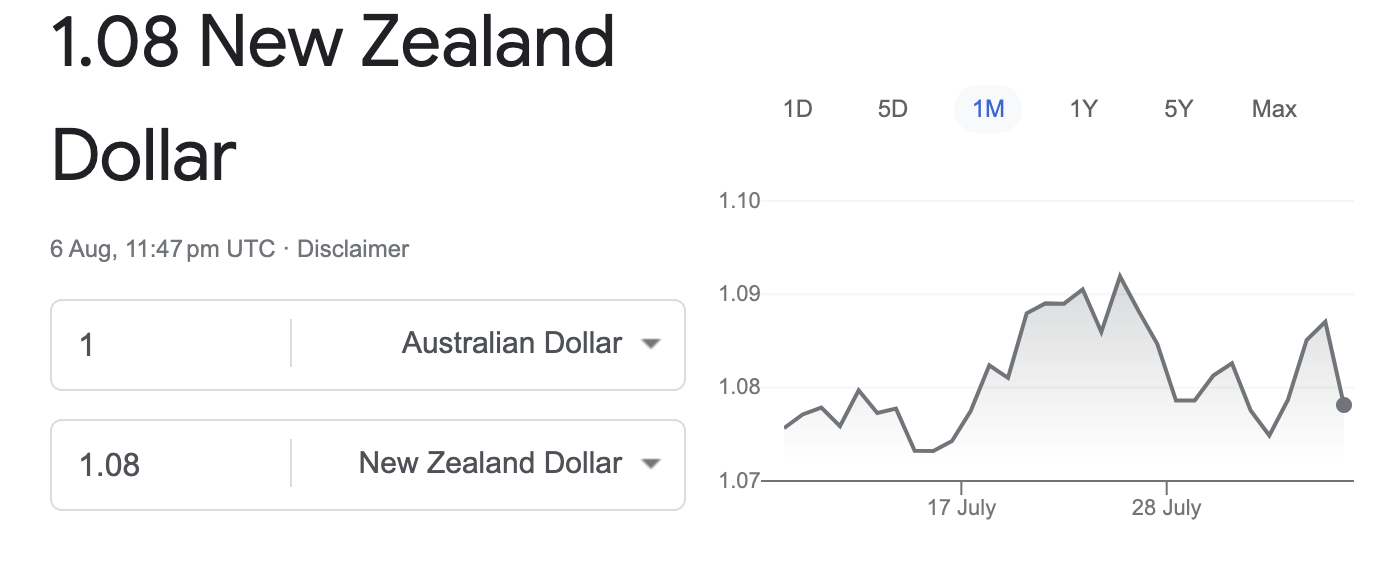Open the Disclaimer link
The height and width of the screenshot is (562, 1390).
pyautogui.click(x=353, y=249)
